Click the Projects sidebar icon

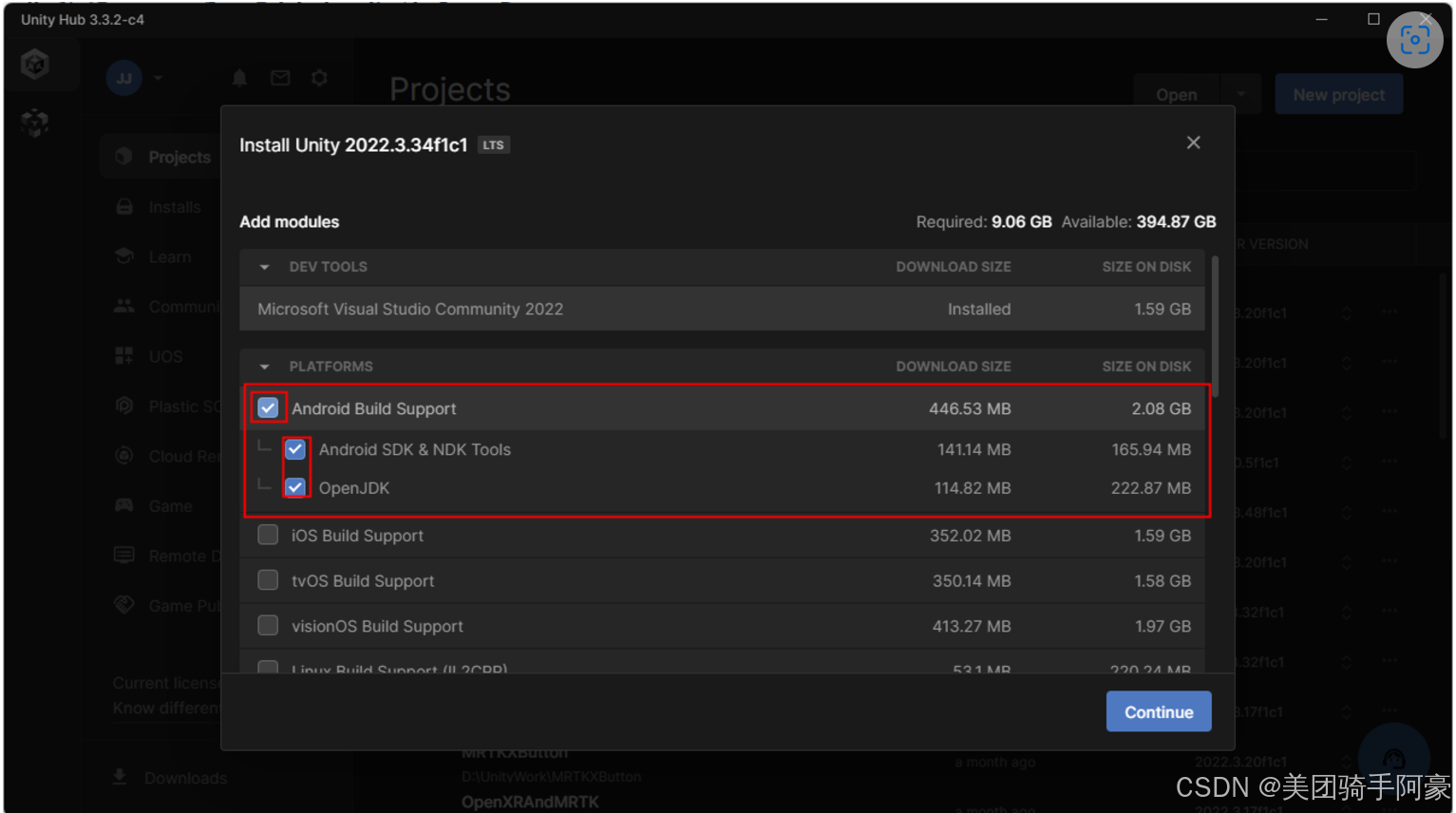click(x=124, y=157)
